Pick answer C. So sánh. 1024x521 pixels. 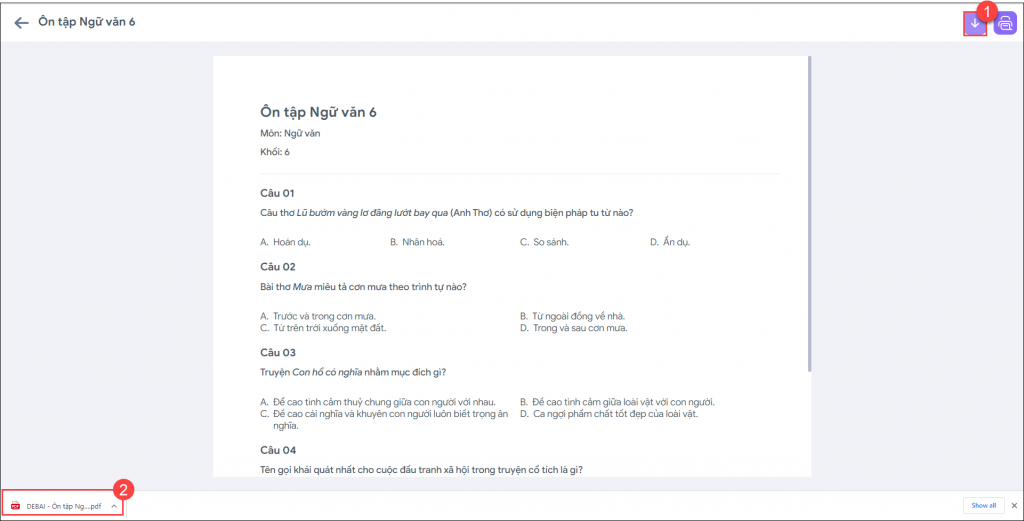544,242
